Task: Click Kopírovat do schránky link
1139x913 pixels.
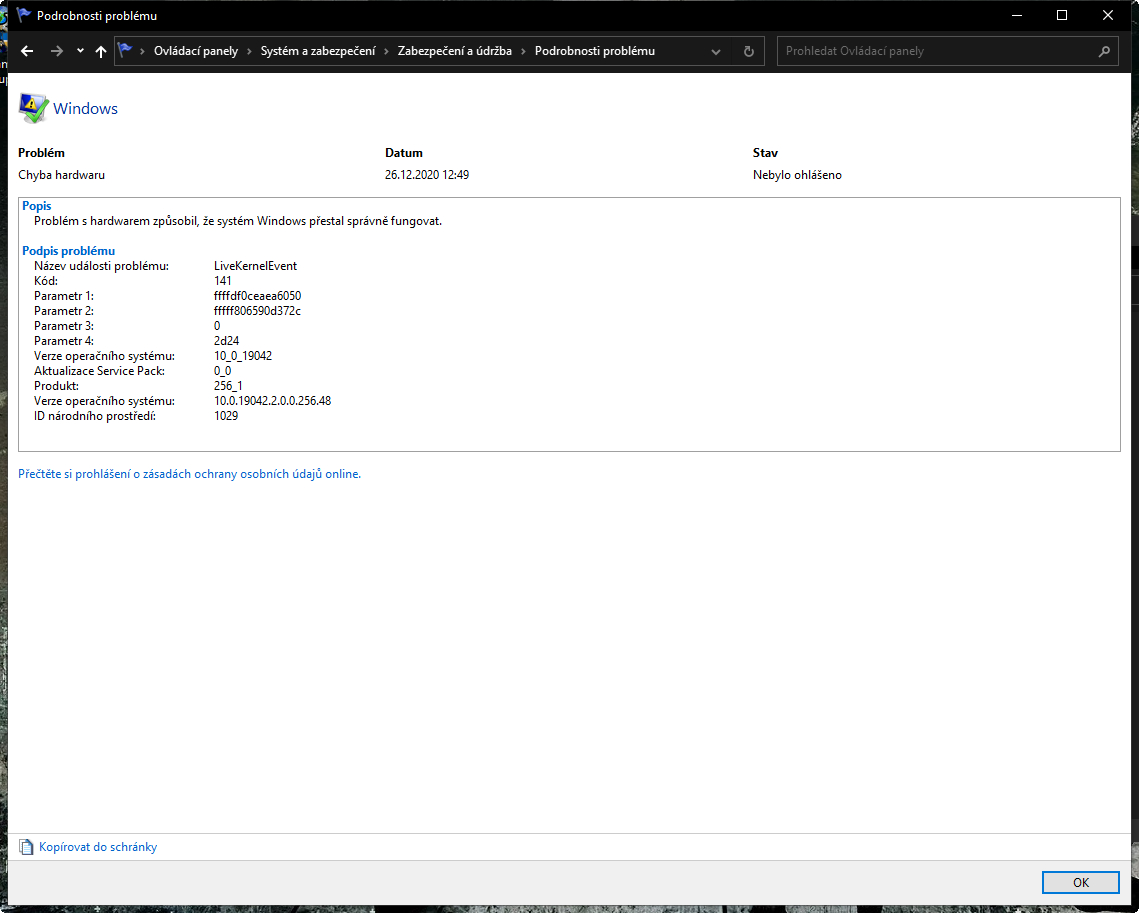Action: 98,847
